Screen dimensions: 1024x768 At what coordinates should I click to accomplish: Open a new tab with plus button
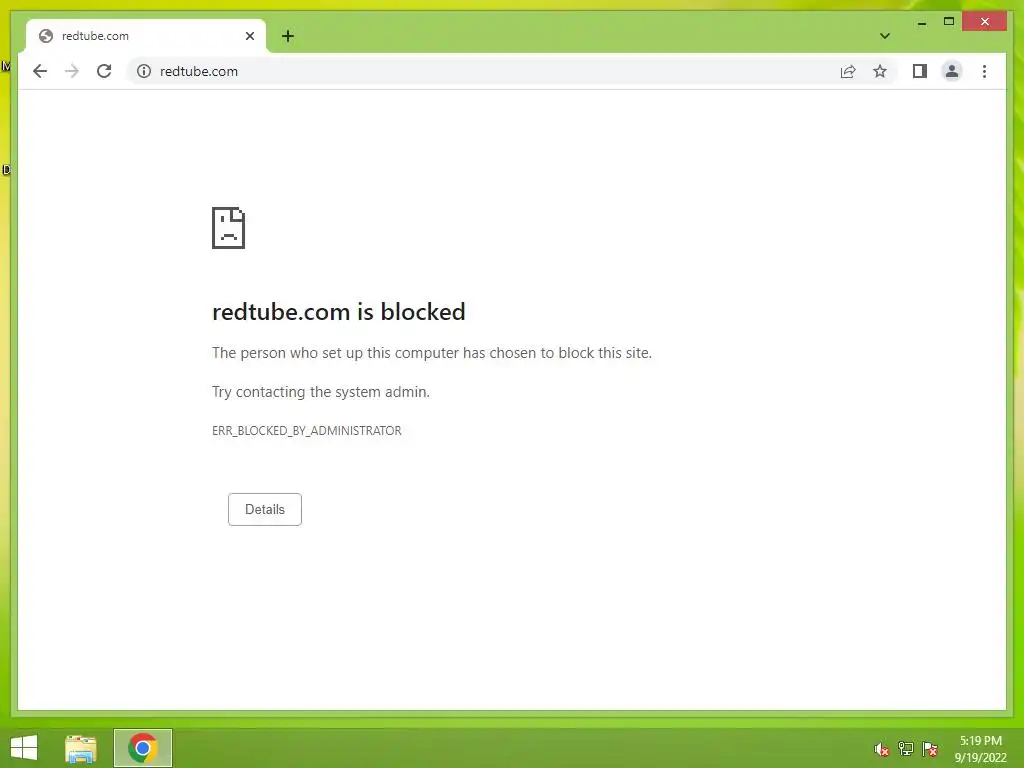pos(288,36)
